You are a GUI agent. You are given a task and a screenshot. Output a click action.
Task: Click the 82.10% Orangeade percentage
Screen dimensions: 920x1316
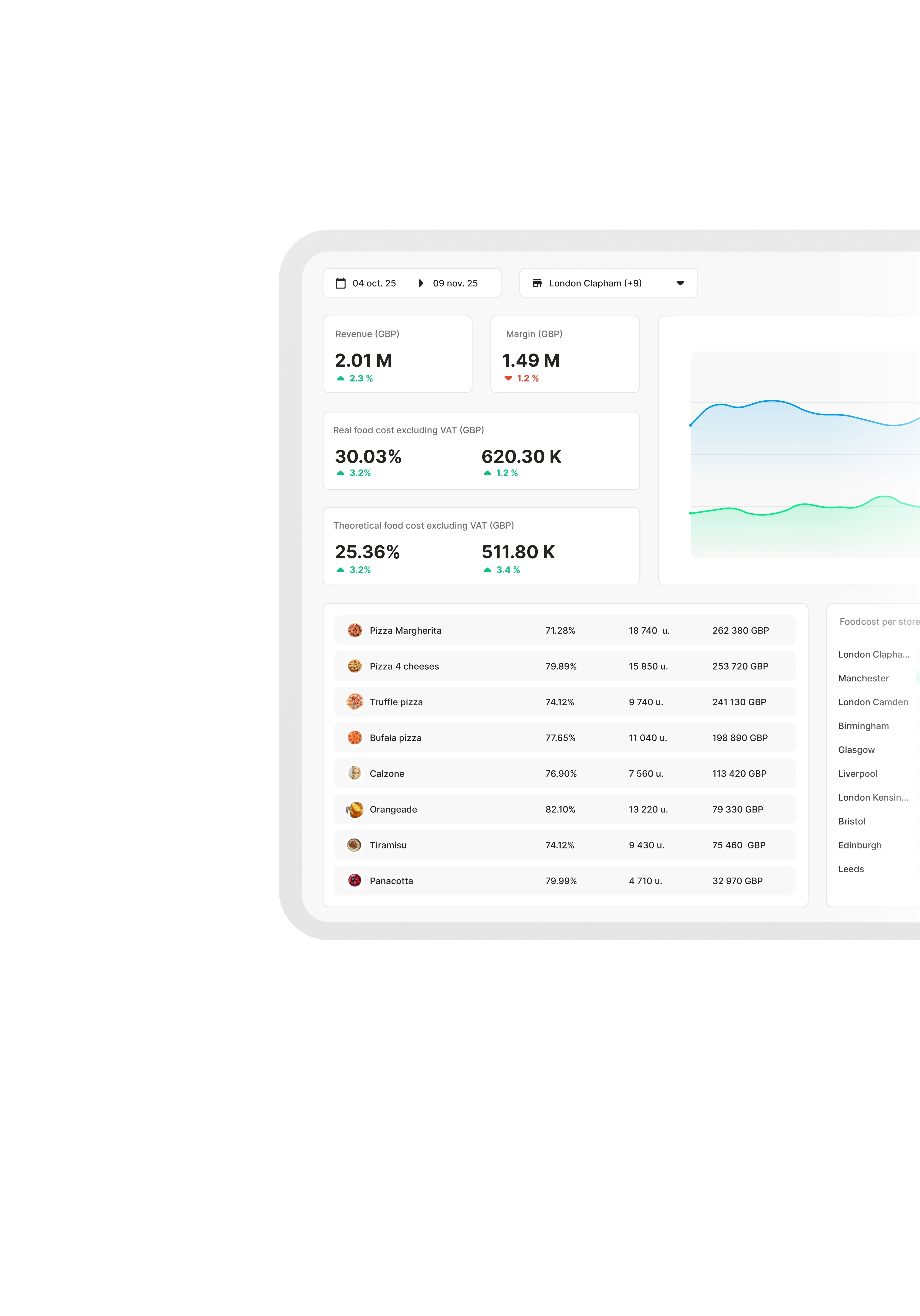pos(560,809)
